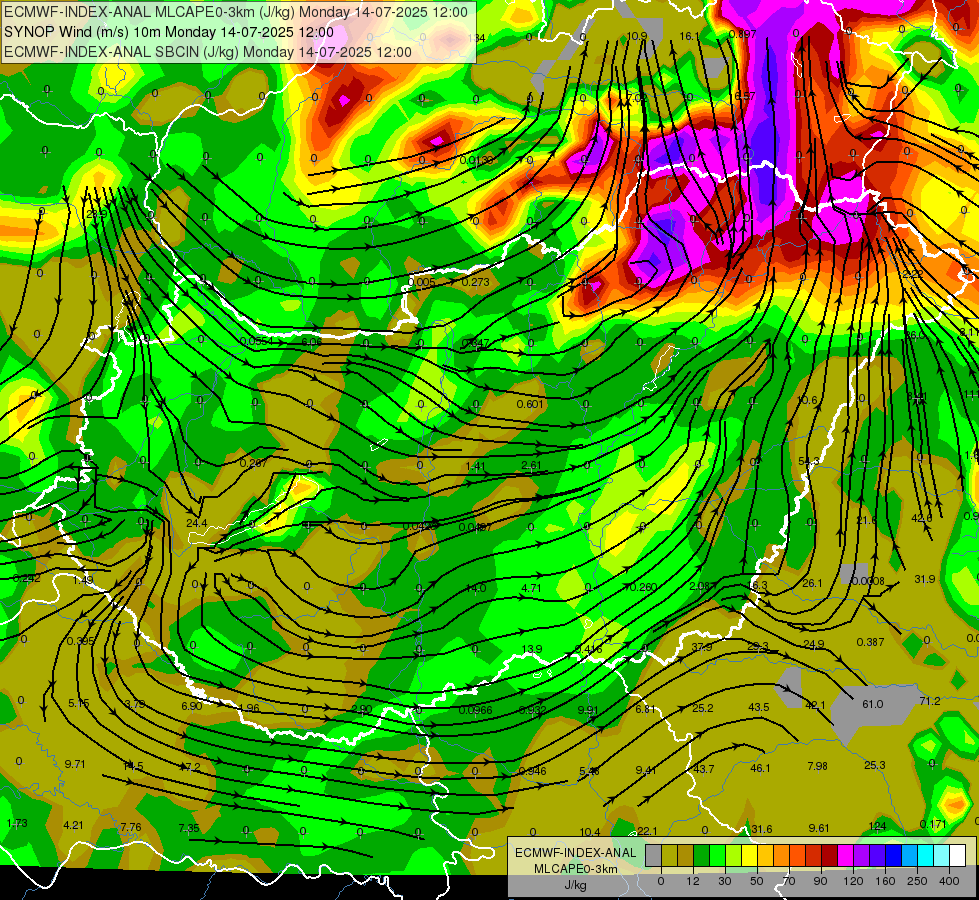Click the value 13.9 on the map

(x=531, y=650)
